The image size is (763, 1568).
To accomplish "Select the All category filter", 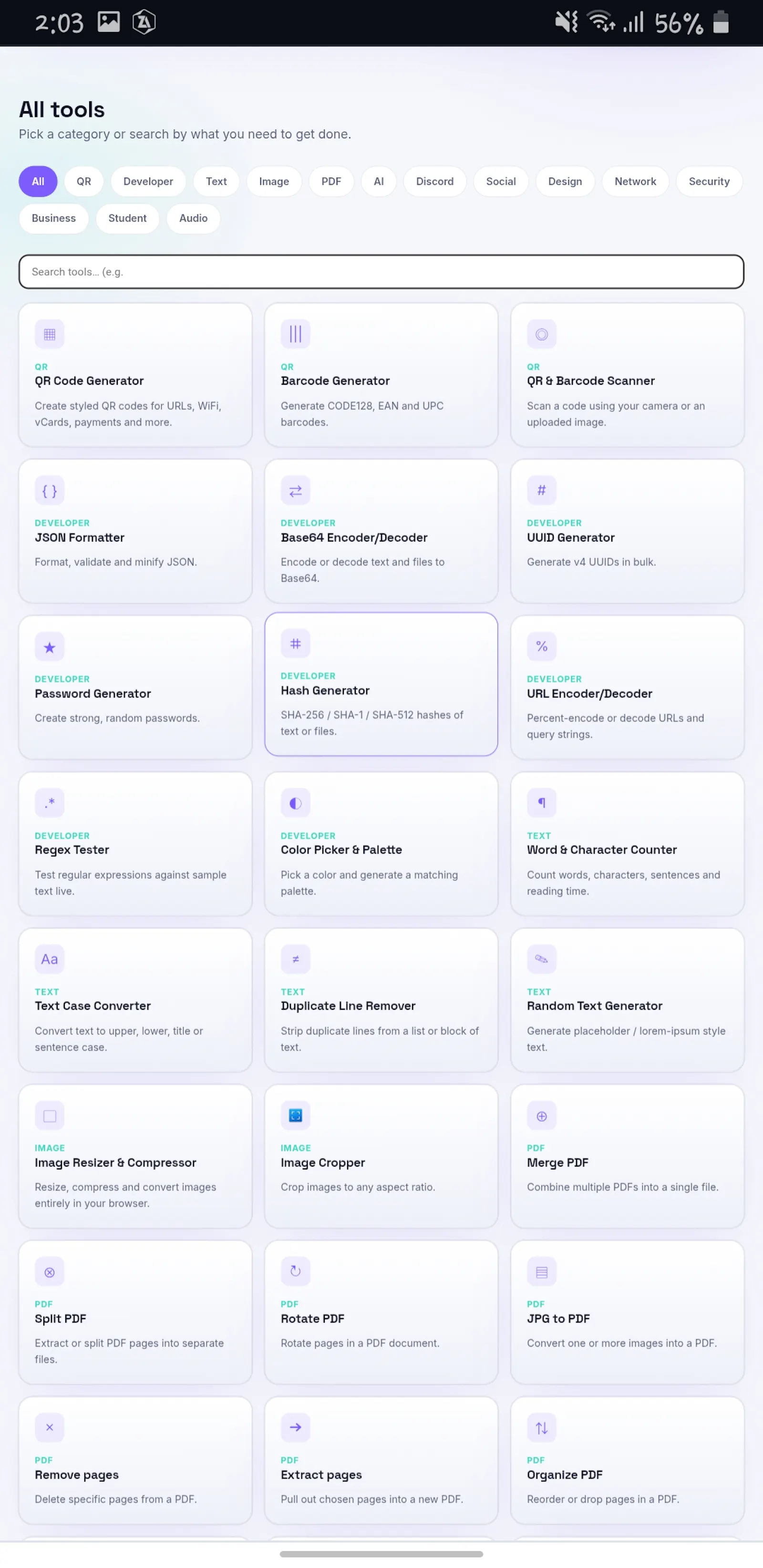I will [38, 181].
